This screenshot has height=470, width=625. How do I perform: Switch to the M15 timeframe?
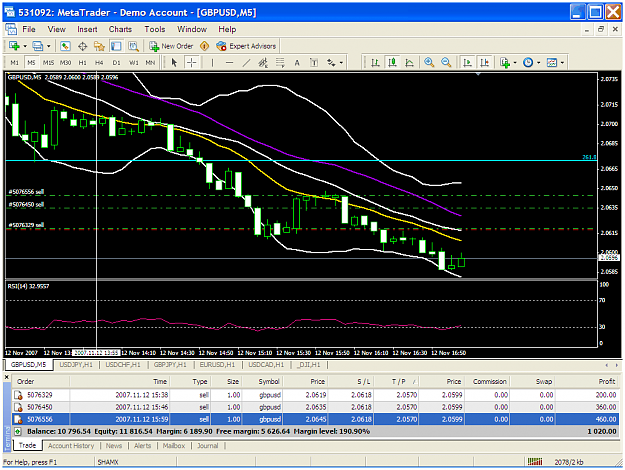coord(48,63)
